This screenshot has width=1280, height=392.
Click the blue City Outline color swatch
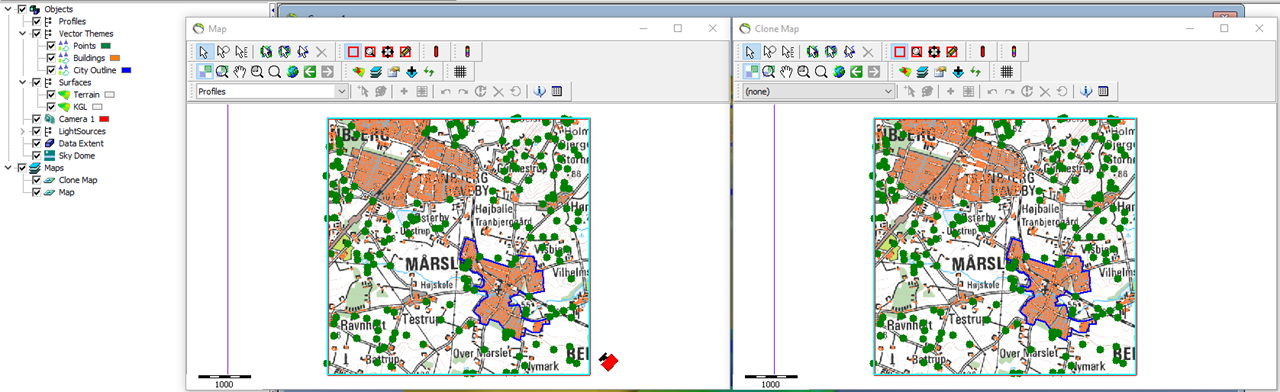(126, 70)
